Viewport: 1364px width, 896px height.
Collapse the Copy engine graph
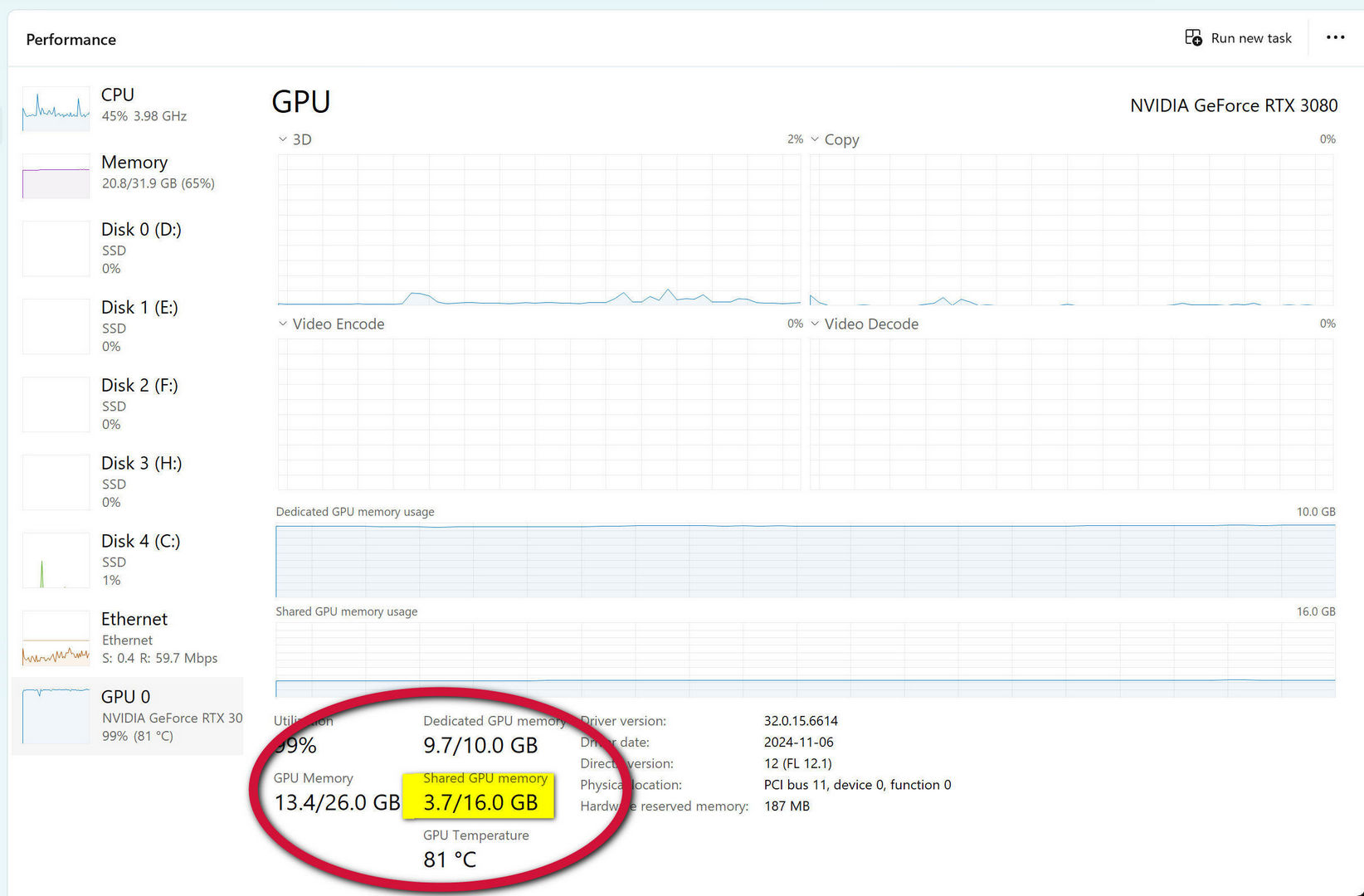pyautogui.click(x=815, y=139)
